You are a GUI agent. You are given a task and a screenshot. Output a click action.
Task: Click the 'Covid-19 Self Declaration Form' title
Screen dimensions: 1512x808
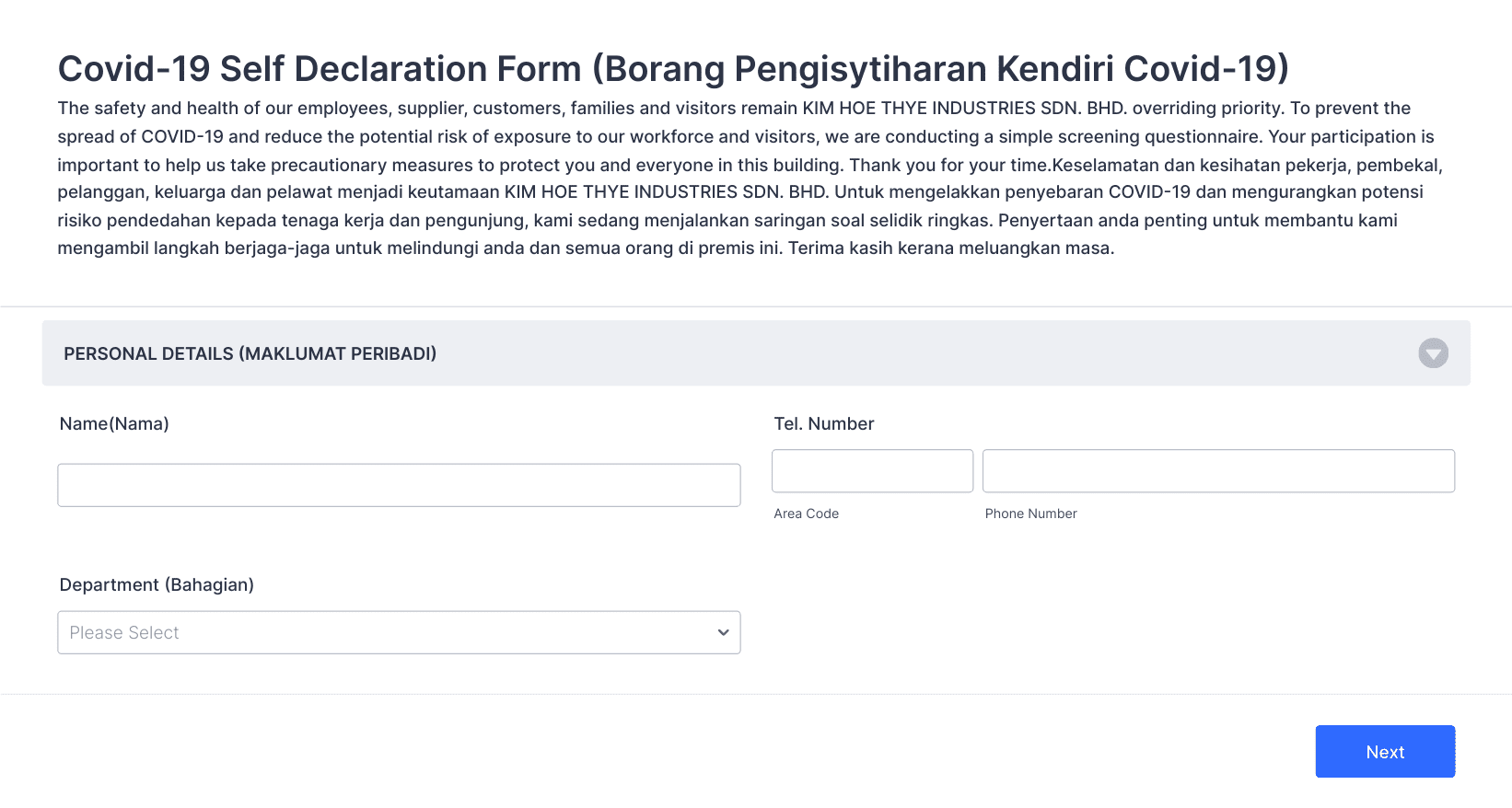pyautogui.click(x=320, y=69)
